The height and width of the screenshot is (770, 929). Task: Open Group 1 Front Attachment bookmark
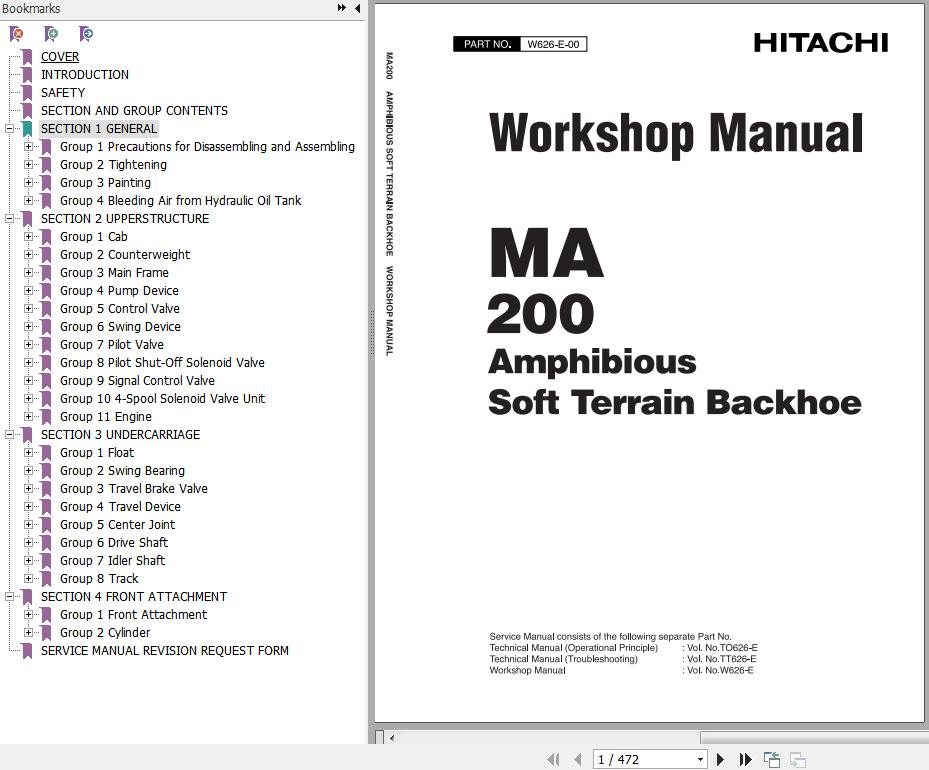(133, 615)
